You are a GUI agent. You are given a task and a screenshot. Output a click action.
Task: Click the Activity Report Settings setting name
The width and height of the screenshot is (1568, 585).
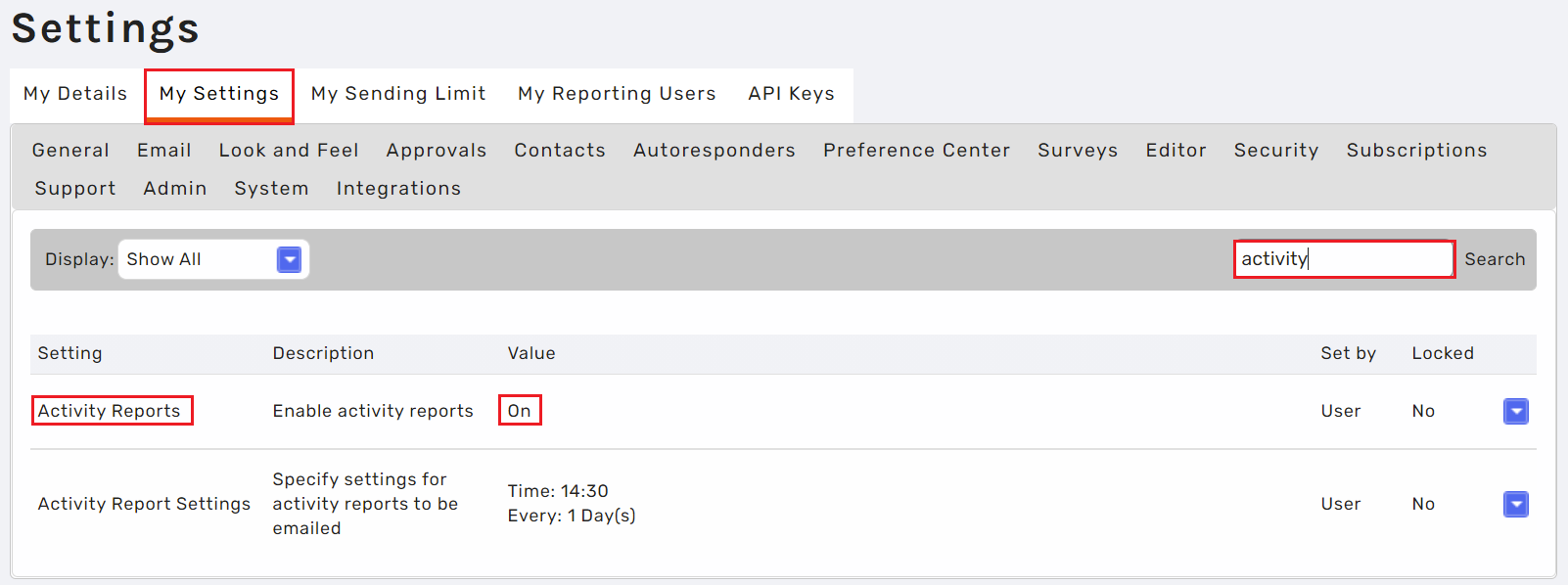144,504
